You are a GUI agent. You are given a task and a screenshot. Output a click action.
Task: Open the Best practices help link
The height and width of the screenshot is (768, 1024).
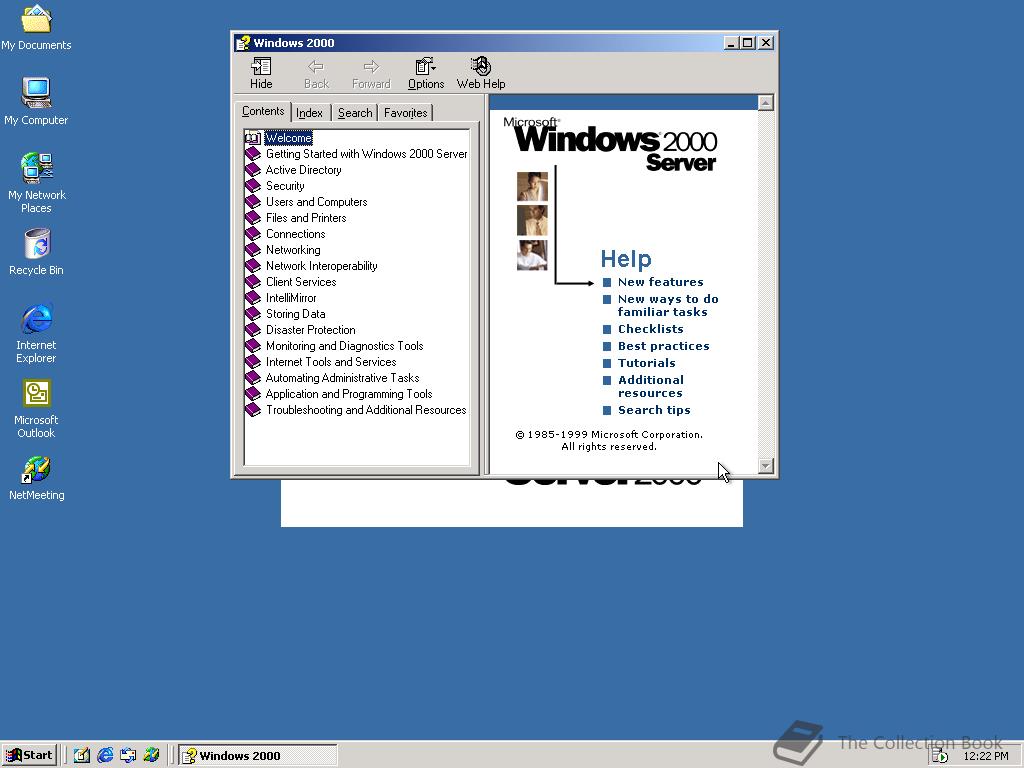664,346
